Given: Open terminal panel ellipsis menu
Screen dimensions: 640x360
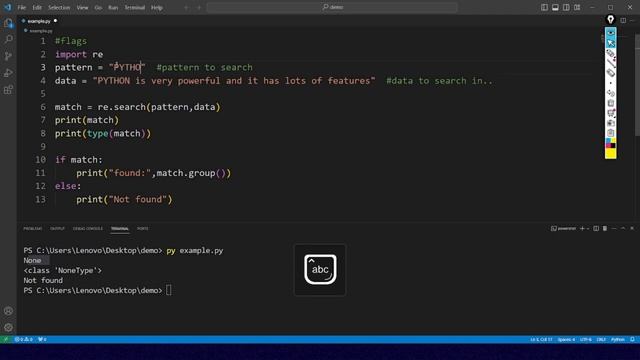Looking at the screenshot, I should 614,229.
